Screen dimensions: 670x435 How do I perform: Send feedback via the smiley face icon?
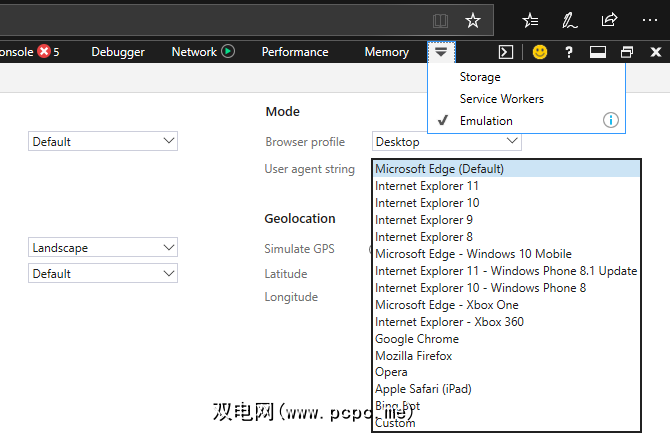pos(540,52)
